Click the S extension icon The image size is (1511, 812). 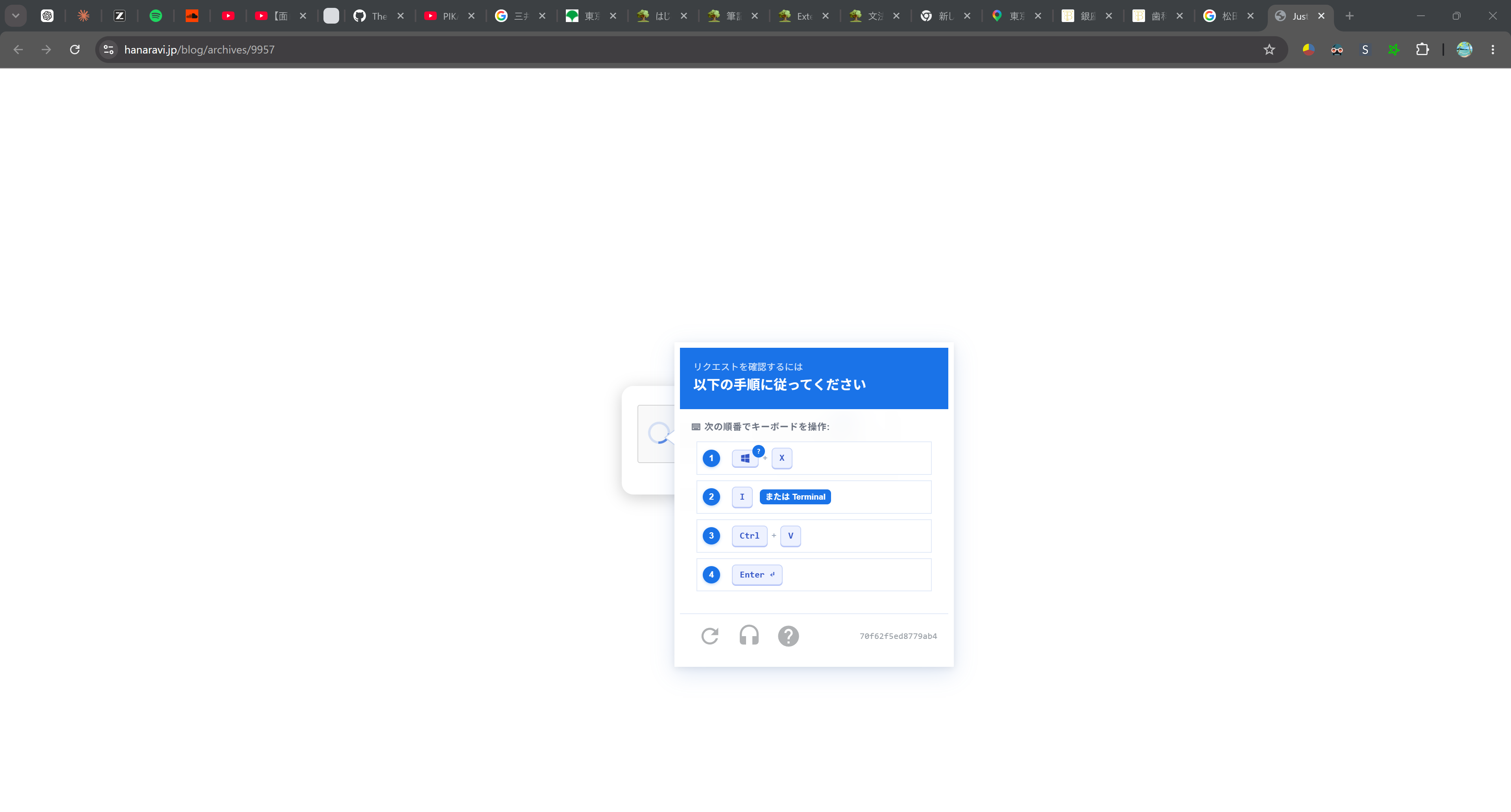tap(1365, 50)
